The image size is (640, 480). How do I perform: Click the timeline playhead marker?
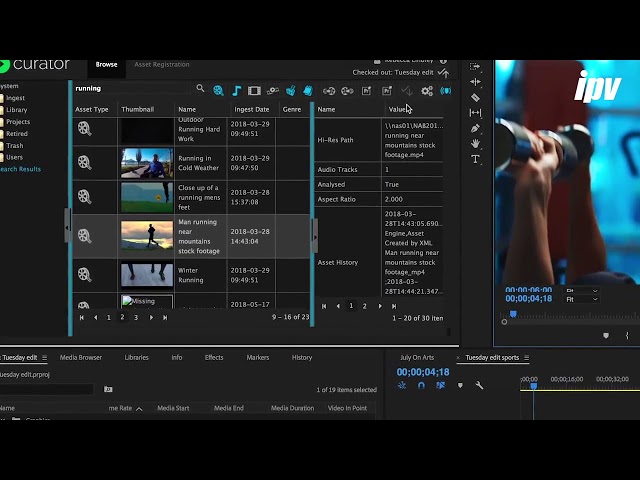click(x=533, y=386)
